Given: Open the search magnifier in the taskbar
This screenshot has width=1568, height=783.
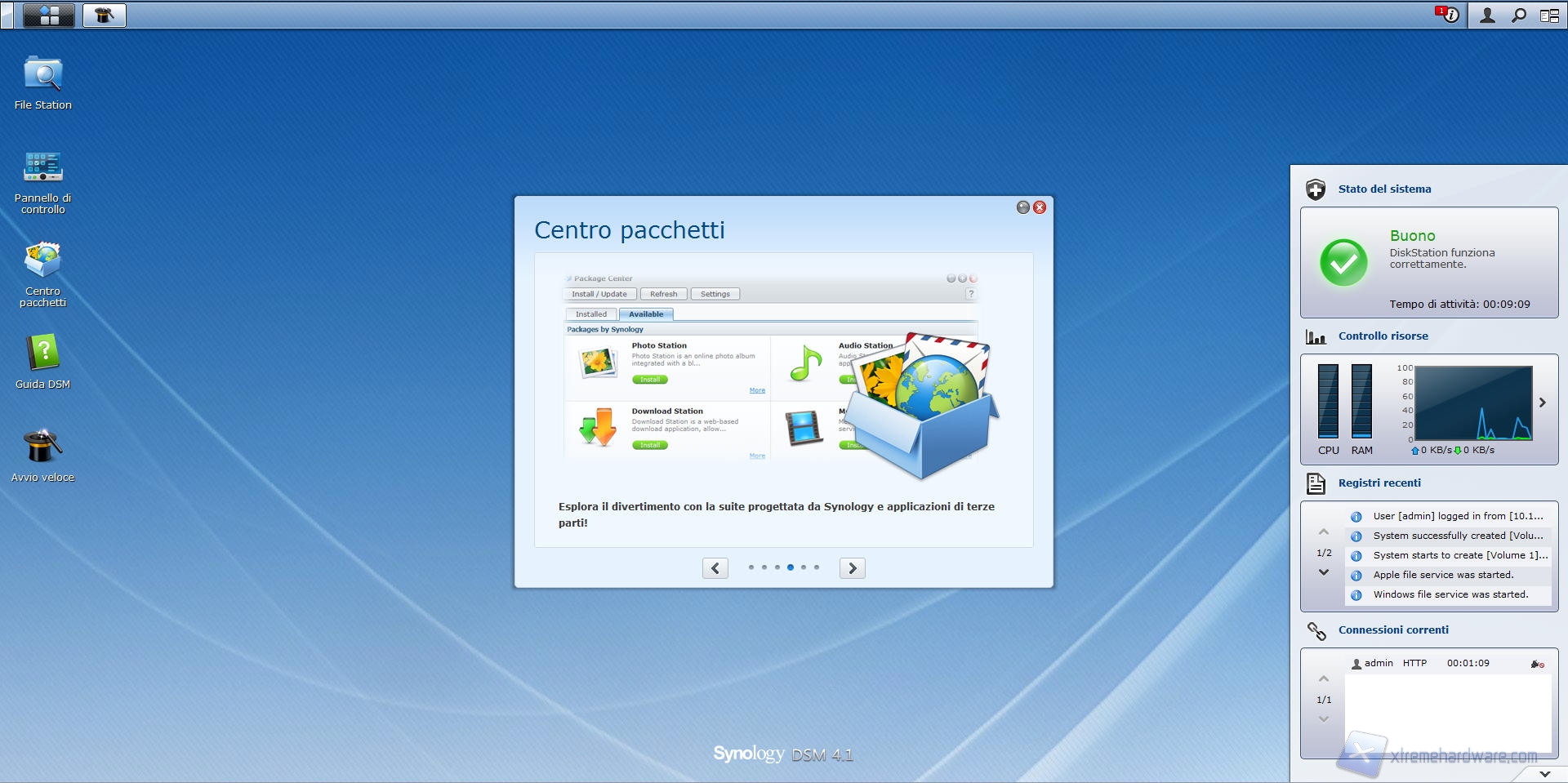Looking at the screenshot, I should (1518, 16).
